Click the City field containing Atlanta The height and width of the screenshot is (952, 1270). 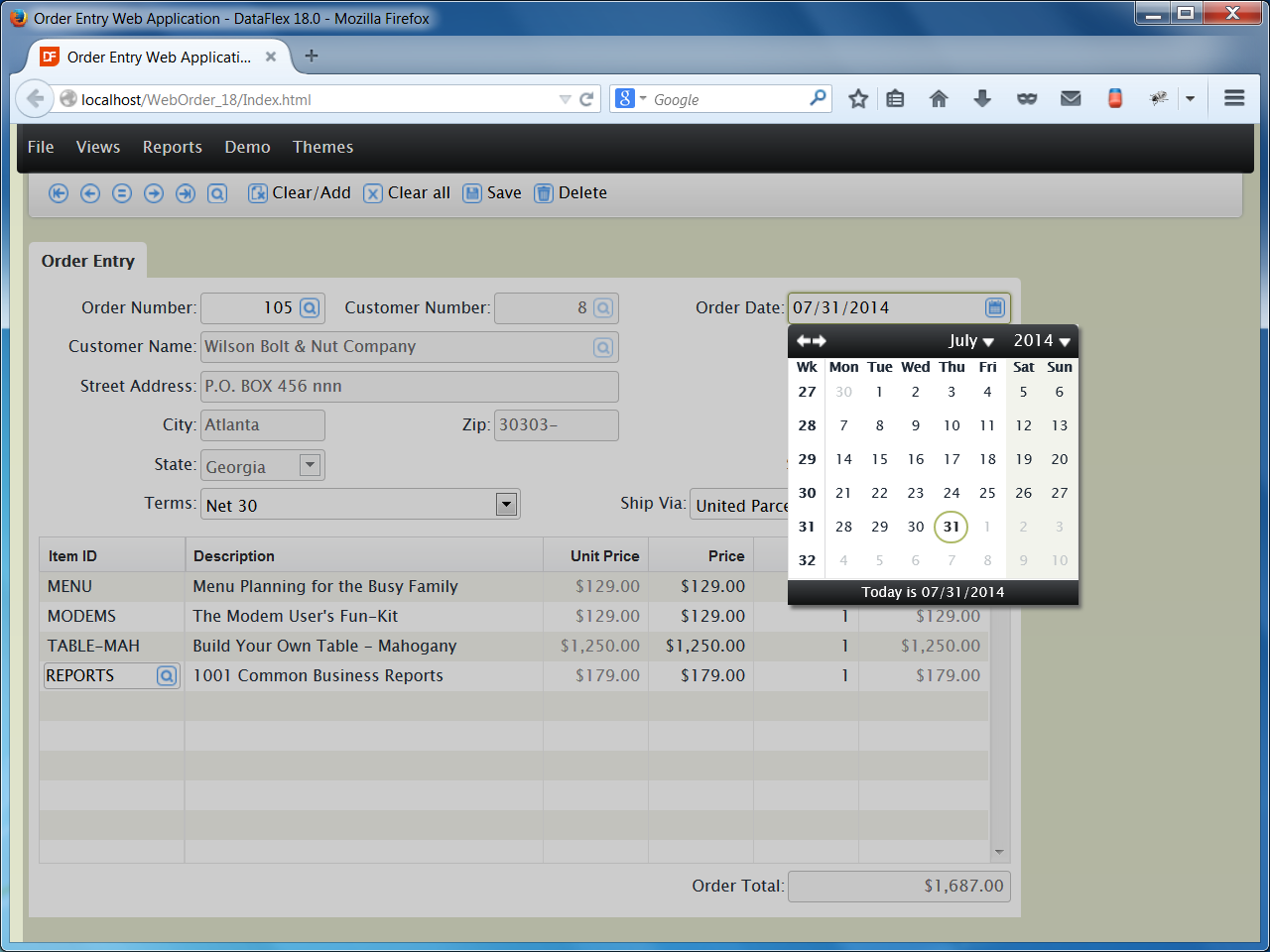pos(263,425)
